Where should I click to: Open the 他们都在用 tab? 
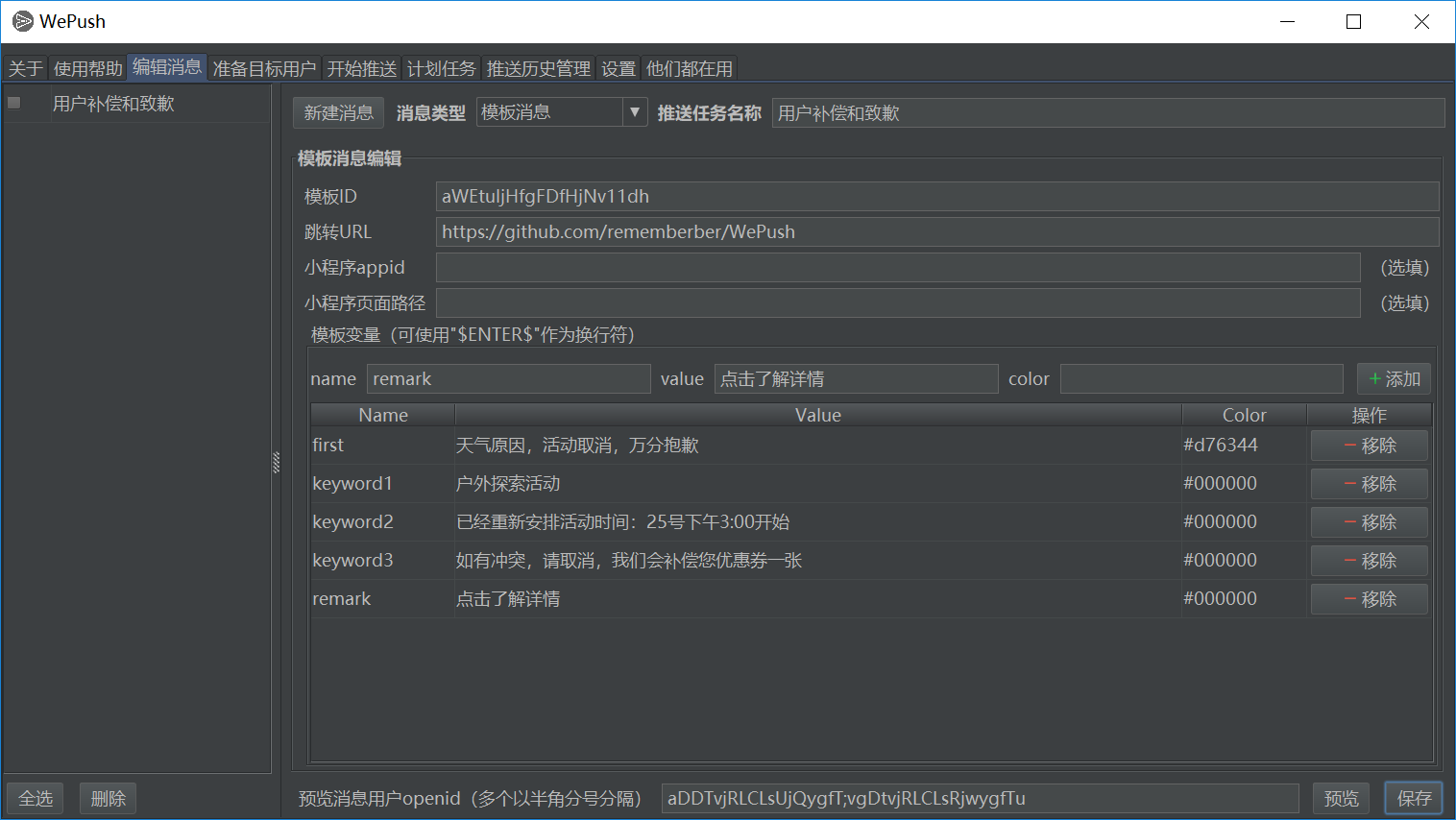click(x=690, y=68)
